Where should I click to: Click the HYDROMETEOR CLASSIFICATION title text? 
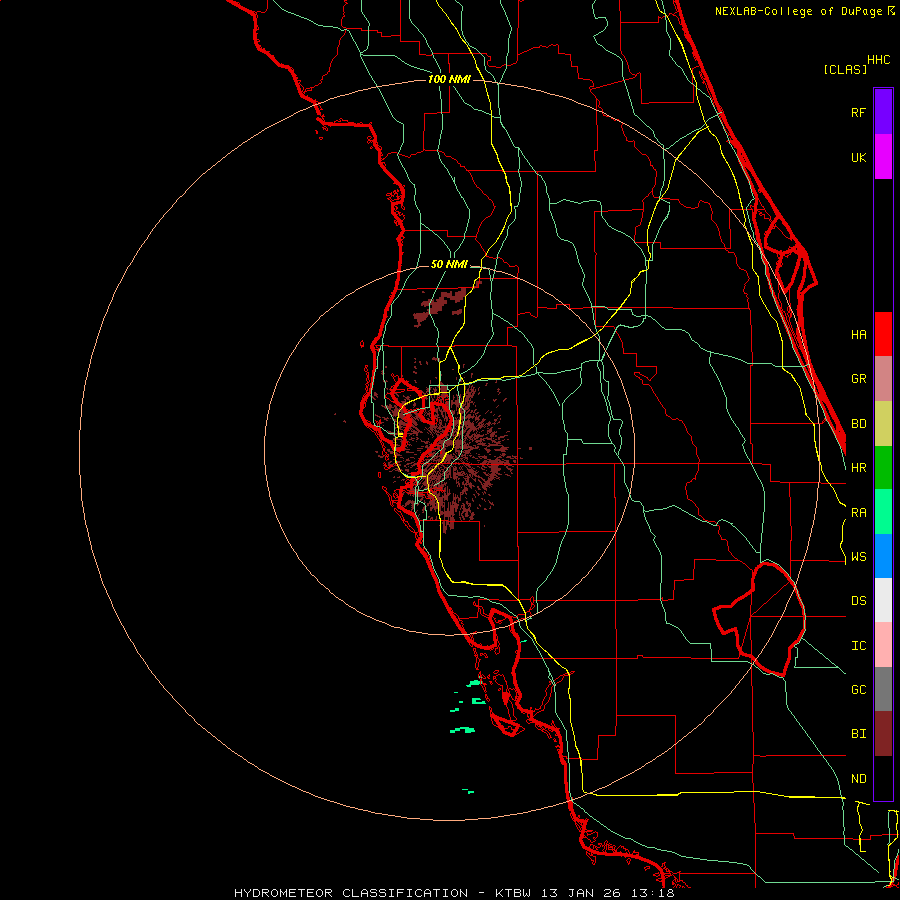click(351, 893)
